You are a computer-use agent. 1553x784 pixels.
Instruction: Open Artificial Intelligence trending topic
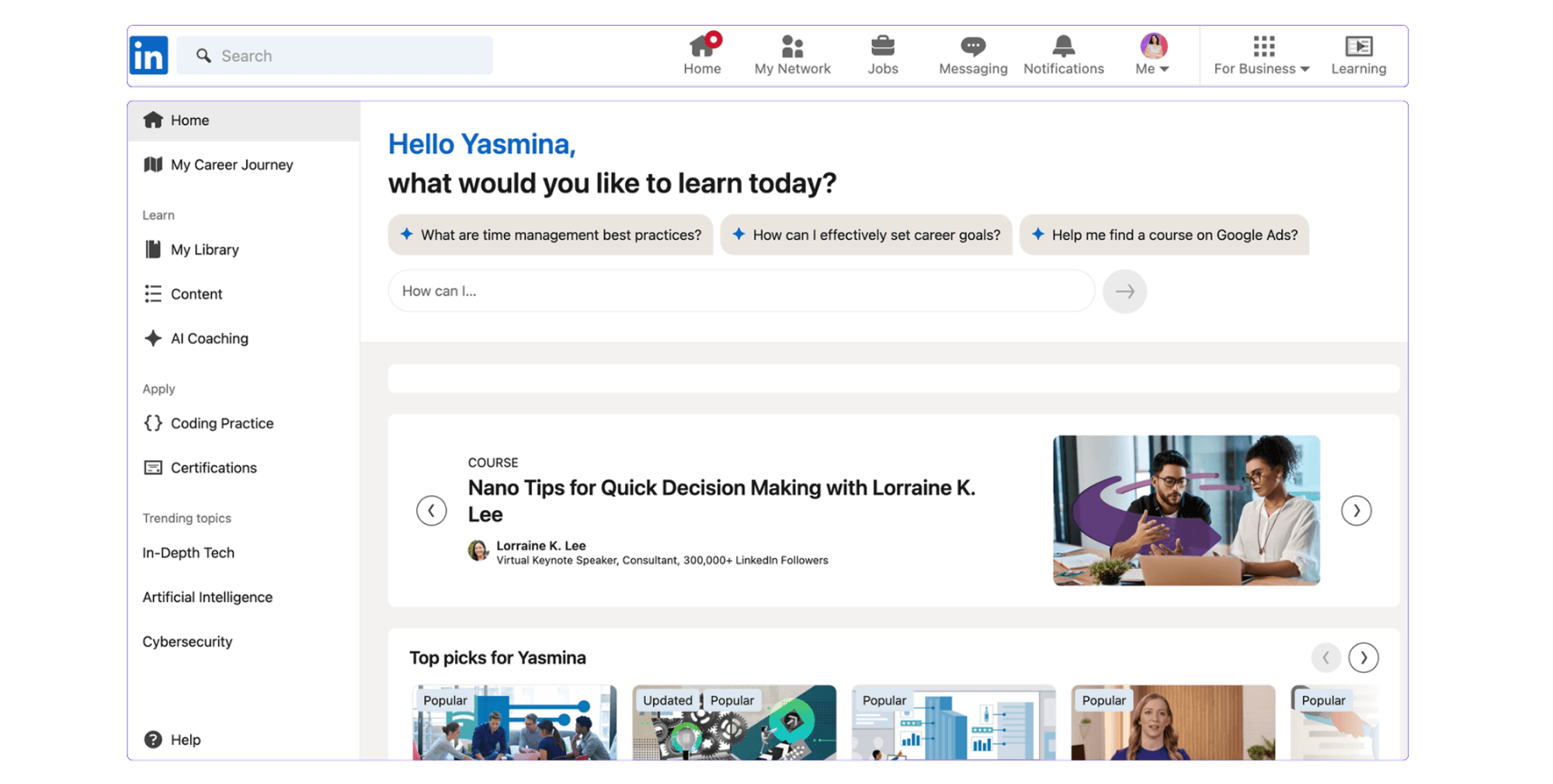click(x=207, y=597)
